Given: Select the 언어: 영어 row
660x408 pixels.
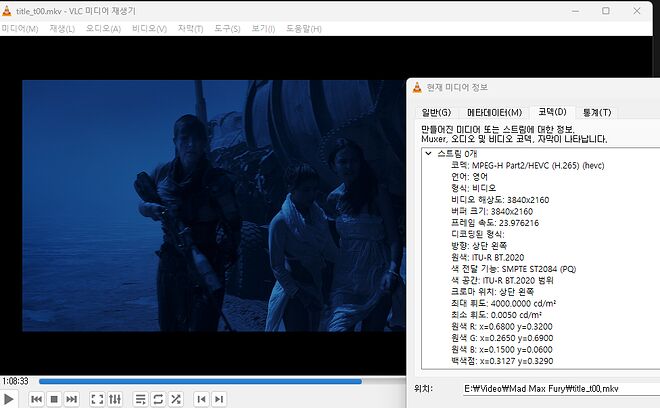Looking at the screenshot, I should tap(469, 177).
